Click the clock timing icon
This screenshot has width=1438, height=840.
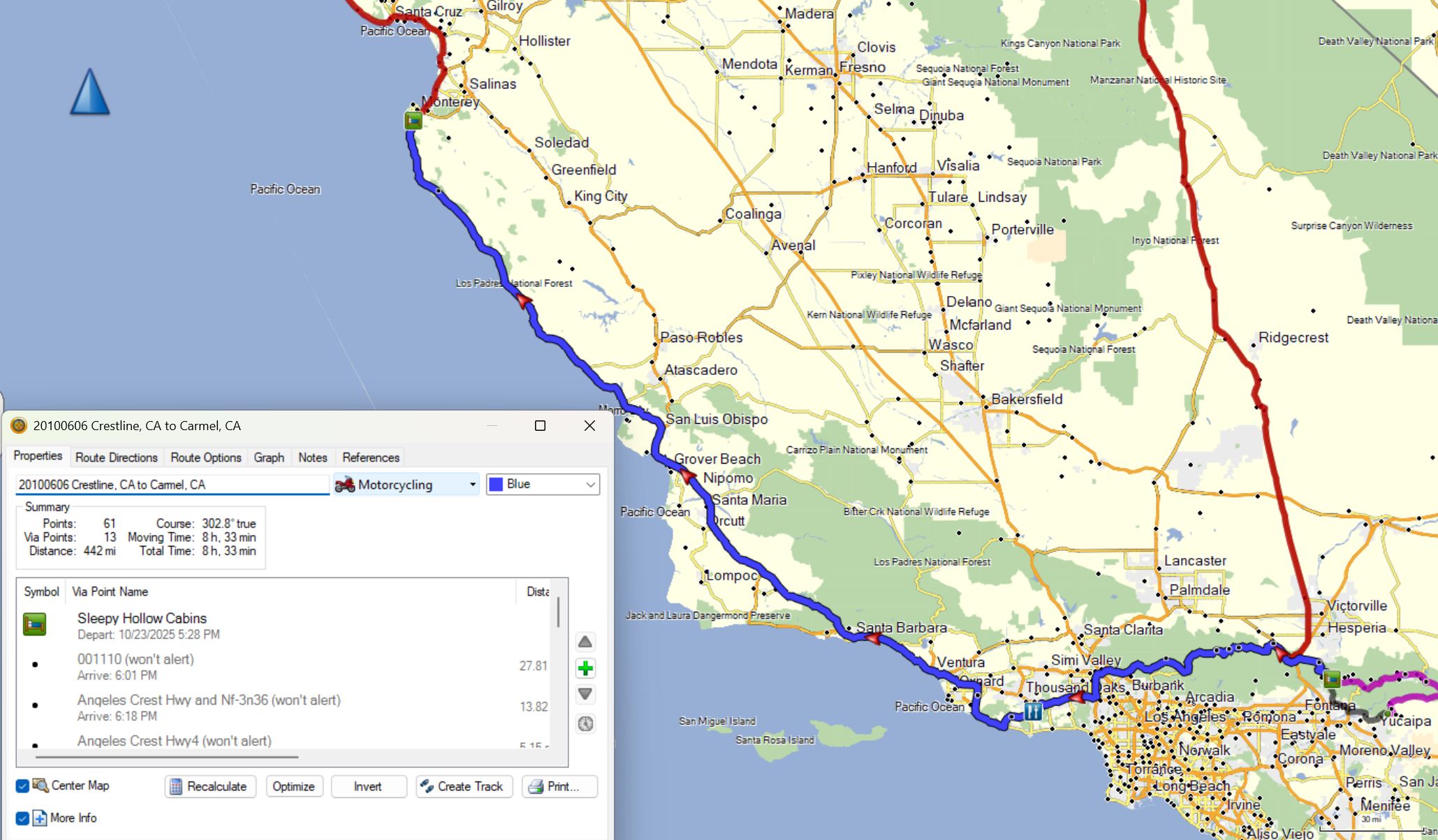(585, 723)
